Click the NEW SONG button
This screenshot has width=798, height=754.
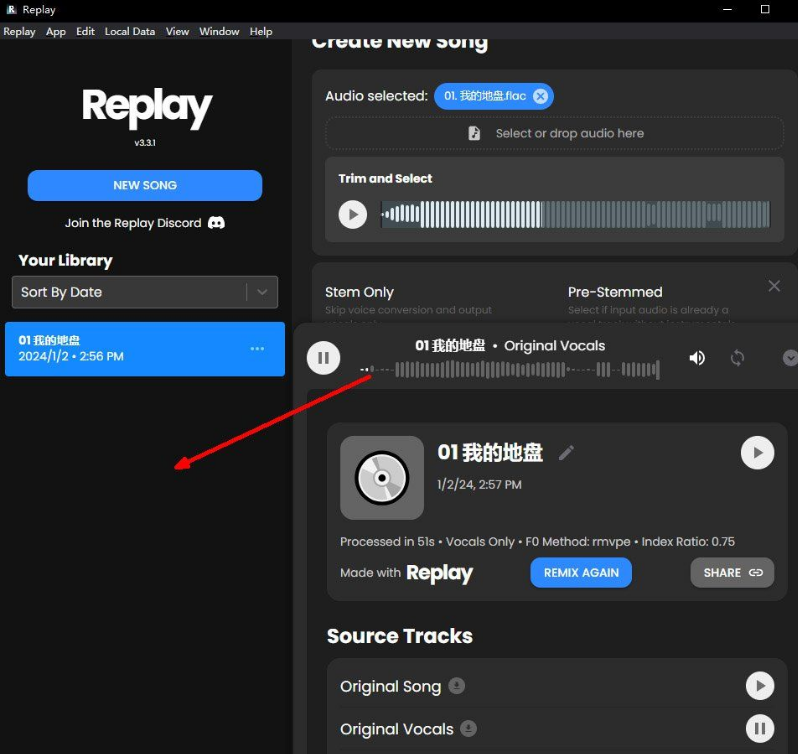[145, 185]
